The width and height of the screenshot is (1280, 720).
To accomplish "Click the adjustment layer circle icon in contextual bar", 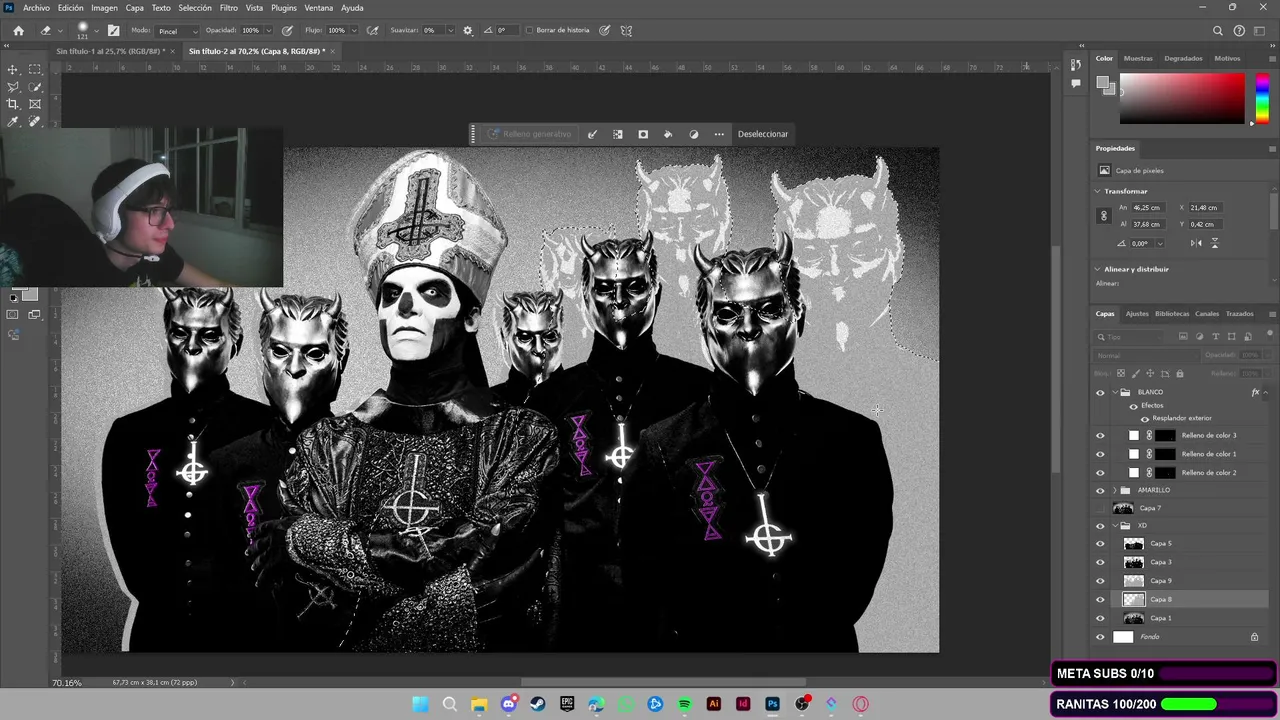I will pyautogui.click(x=694, y=134).
